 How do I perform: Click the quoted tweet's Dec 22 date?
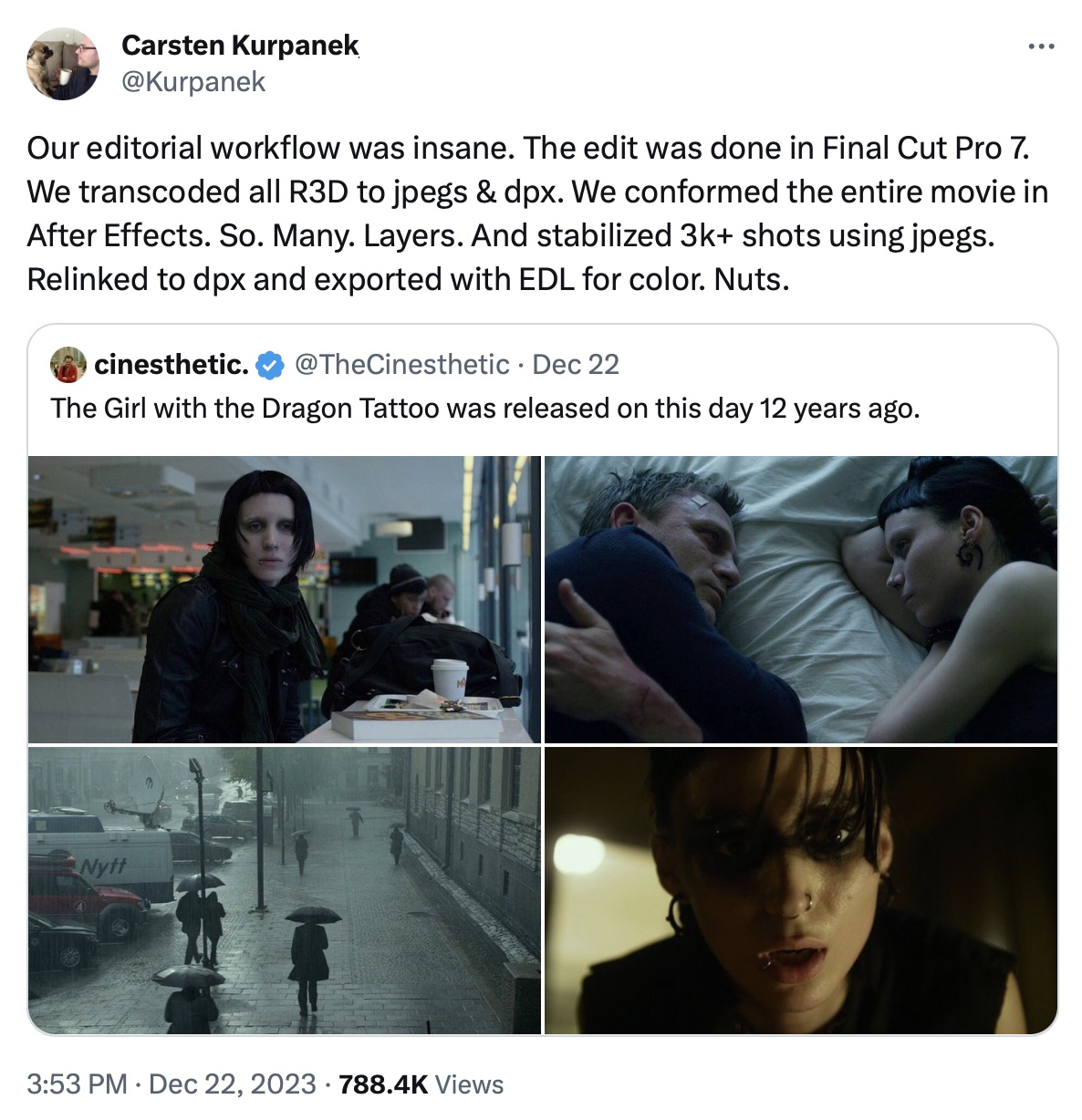click(x=576, y=364)
